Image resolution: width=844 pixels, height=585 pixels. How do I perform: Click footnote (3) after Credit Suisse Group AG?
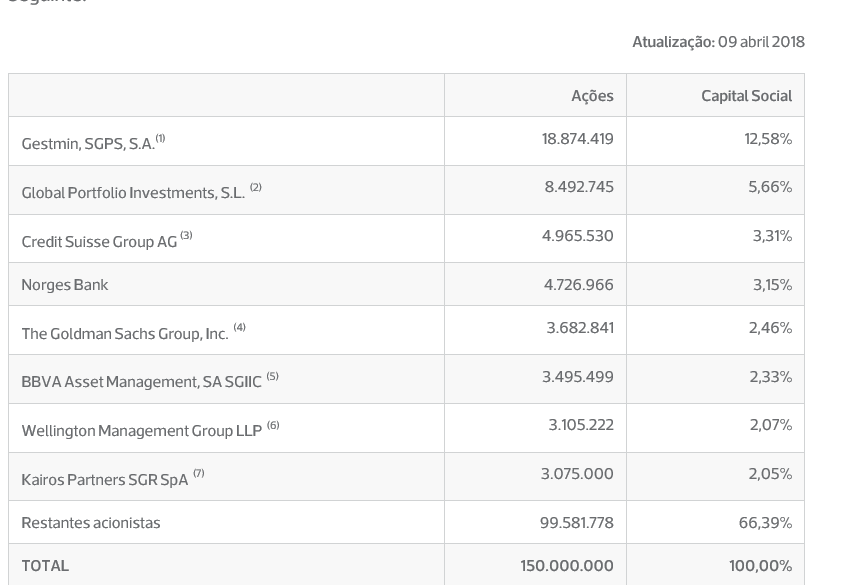186,236
